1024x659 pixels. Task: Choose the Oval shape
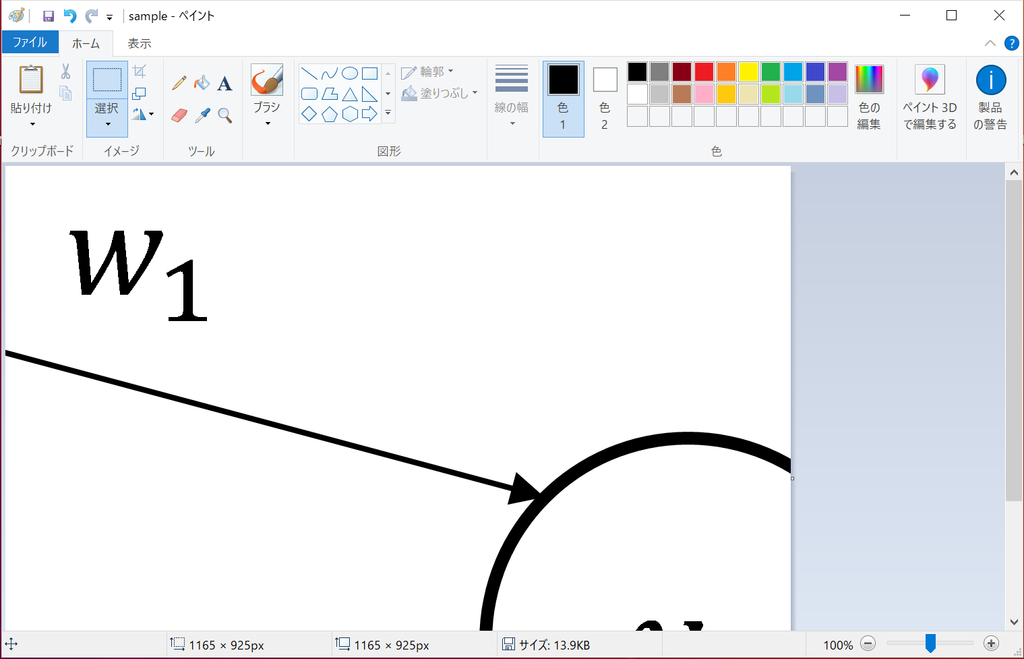click(x=350, y=73)
